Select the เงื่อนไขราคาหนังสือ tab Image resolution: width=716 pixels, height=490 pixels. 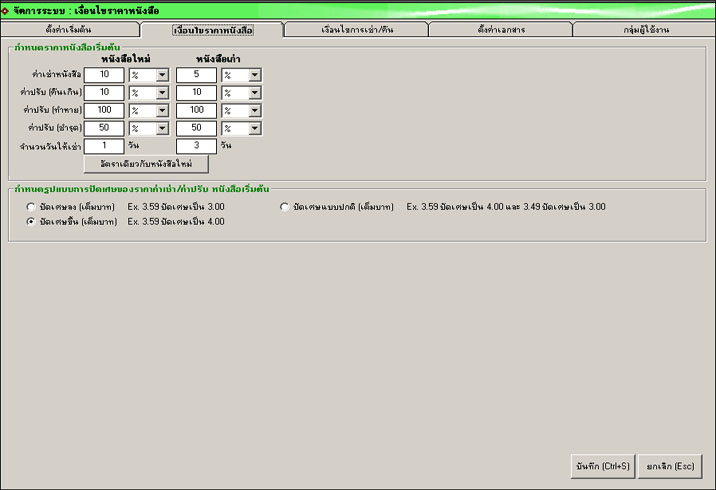pos(213,30)
